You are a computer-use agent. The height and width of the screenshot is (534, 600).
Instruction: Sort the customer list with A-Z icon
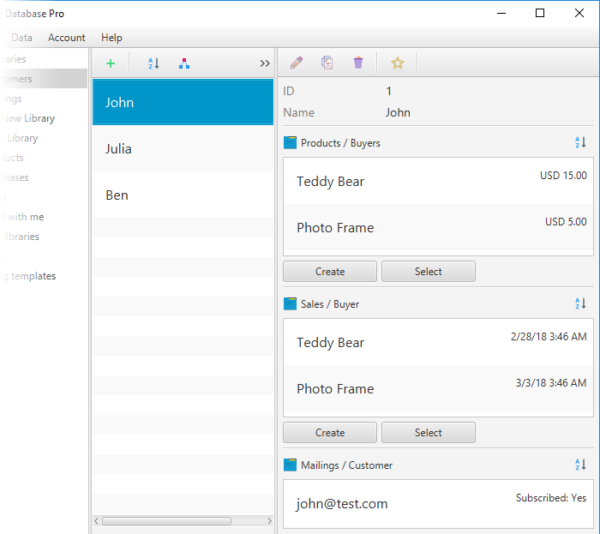(153, 63)
